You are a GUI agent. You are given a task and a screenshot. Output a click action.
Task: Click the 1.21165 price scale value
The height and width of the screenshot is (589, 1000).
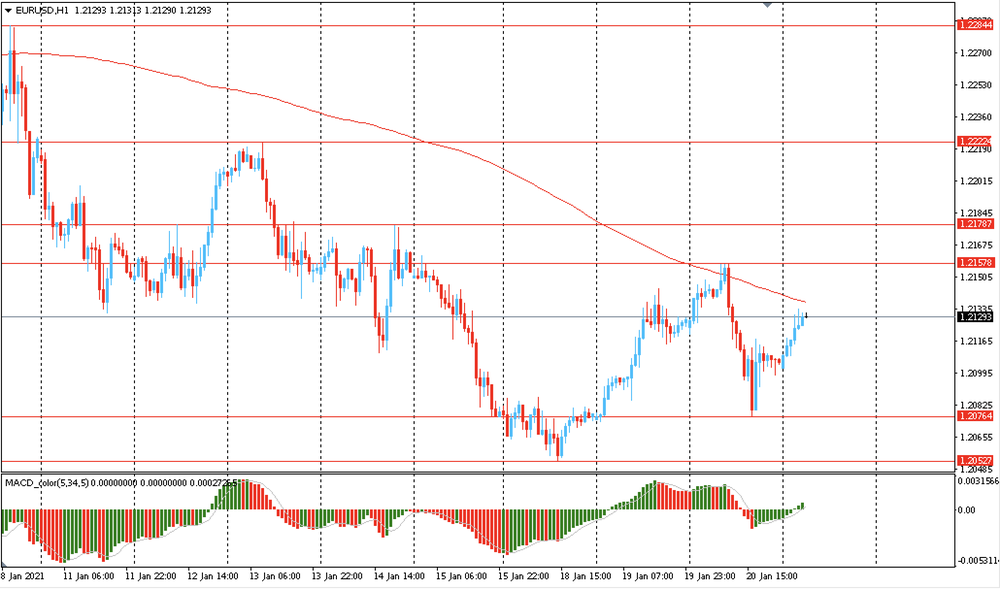tap(976, 342)
